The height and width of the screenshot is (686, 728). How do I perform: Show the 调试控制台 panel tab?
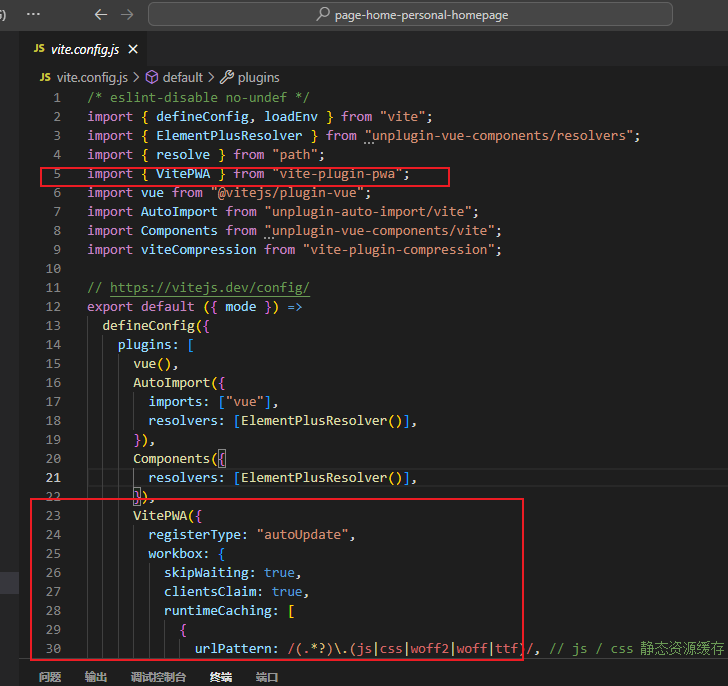pyautogui.click(x=158, y=677)
